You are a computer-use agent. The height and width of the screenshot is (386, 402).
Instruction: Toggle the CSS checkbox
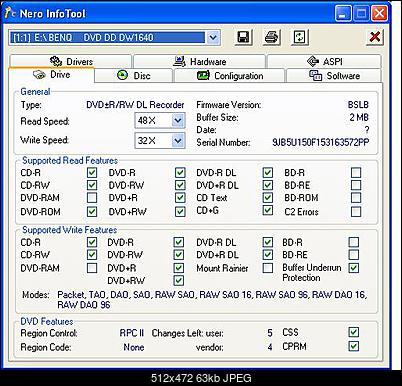click(354, 332)
